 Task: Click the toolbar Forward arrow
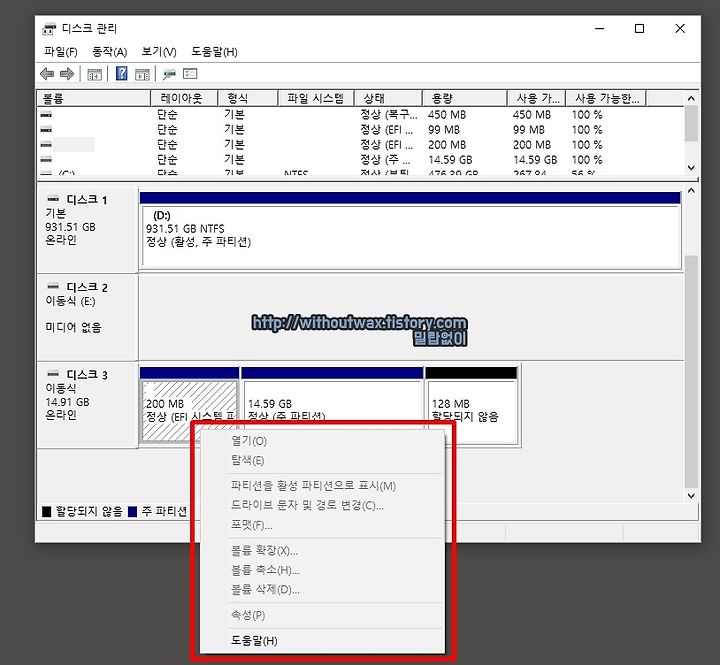(x=67, y=73)
